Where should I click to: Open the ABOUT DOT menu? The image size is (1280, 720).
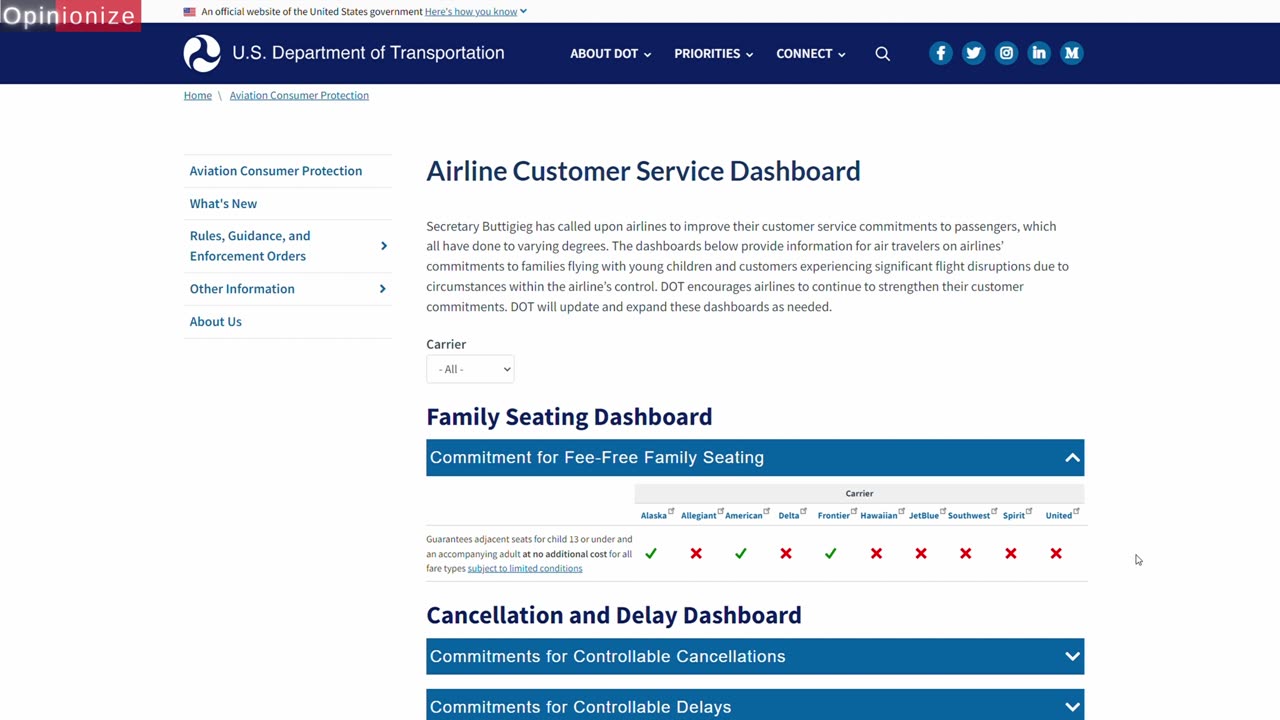pyautogui.click(x=610, y=54)
